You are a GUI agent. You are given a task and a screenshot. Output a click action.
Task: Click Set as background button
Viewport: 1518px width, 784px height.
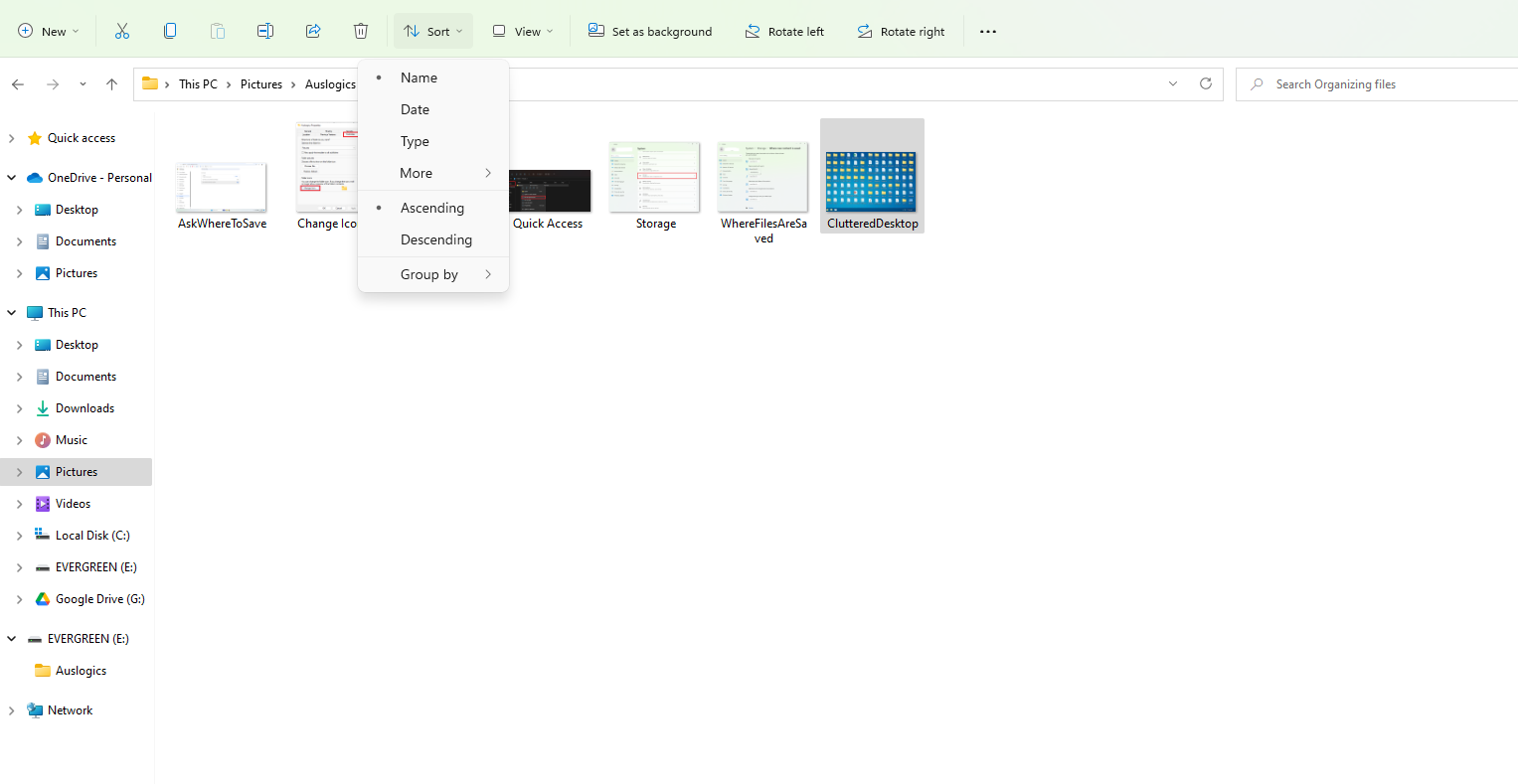650,32
